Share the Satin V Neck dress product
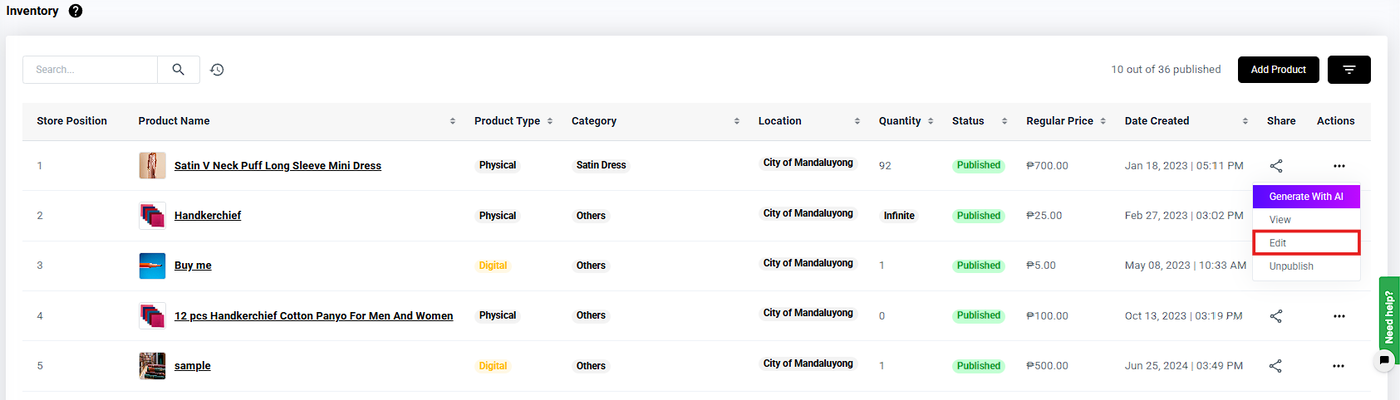This screenshot has height=400, width=1400. [1276, 166]
